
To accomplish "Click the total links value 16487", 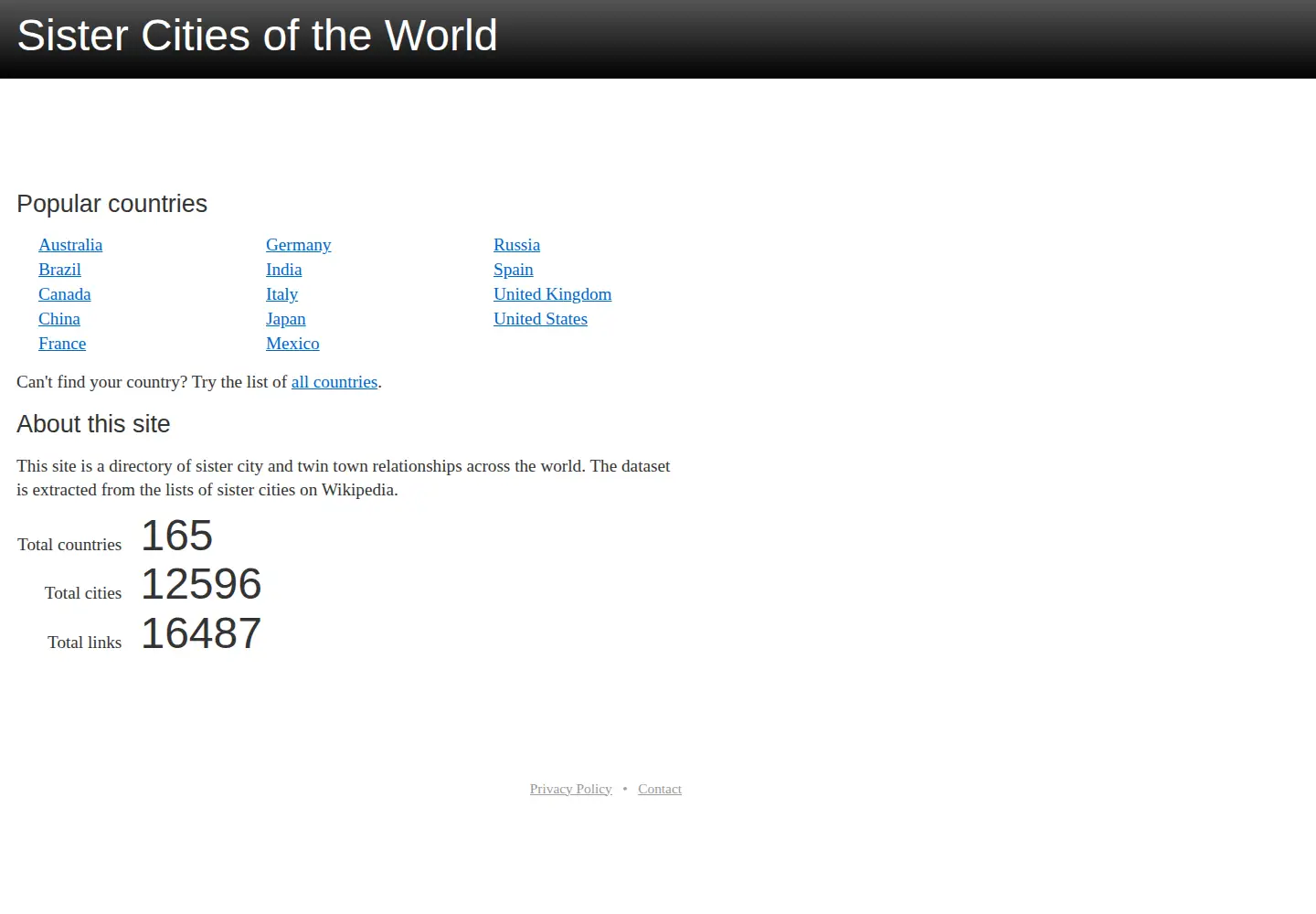I will pyautogui.click(x=201, y=633).
